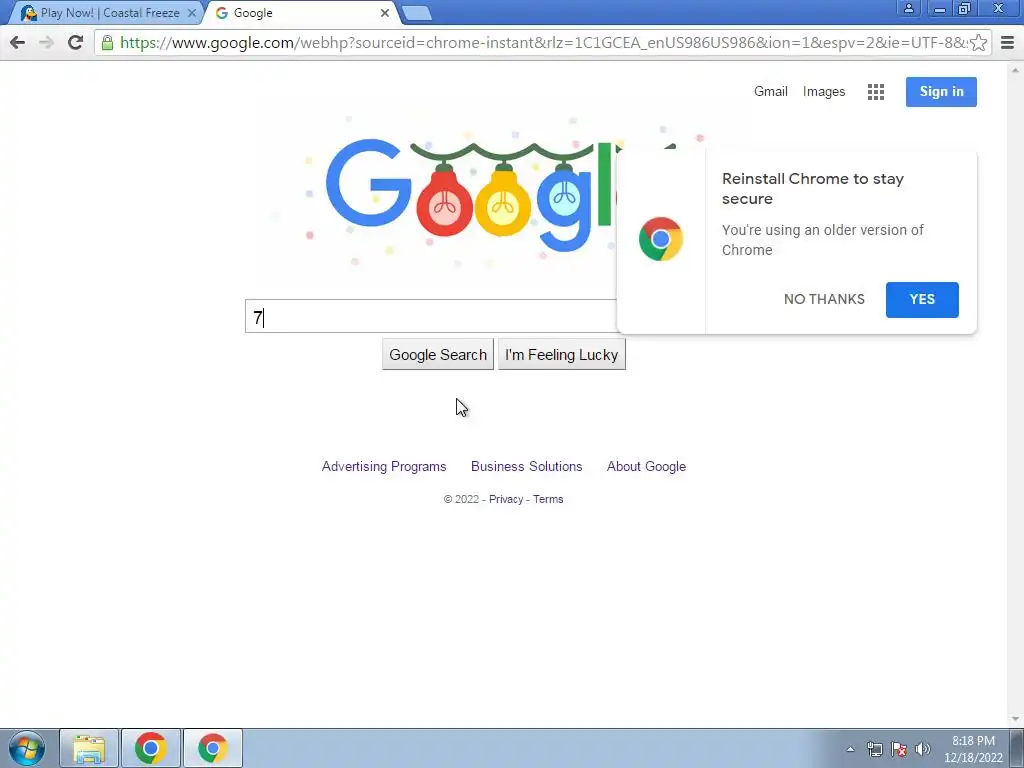This screenshot has width=1024, height=768.
Task: Click the page scrollbar down arrow
Action: click(x=1016, y=718)
